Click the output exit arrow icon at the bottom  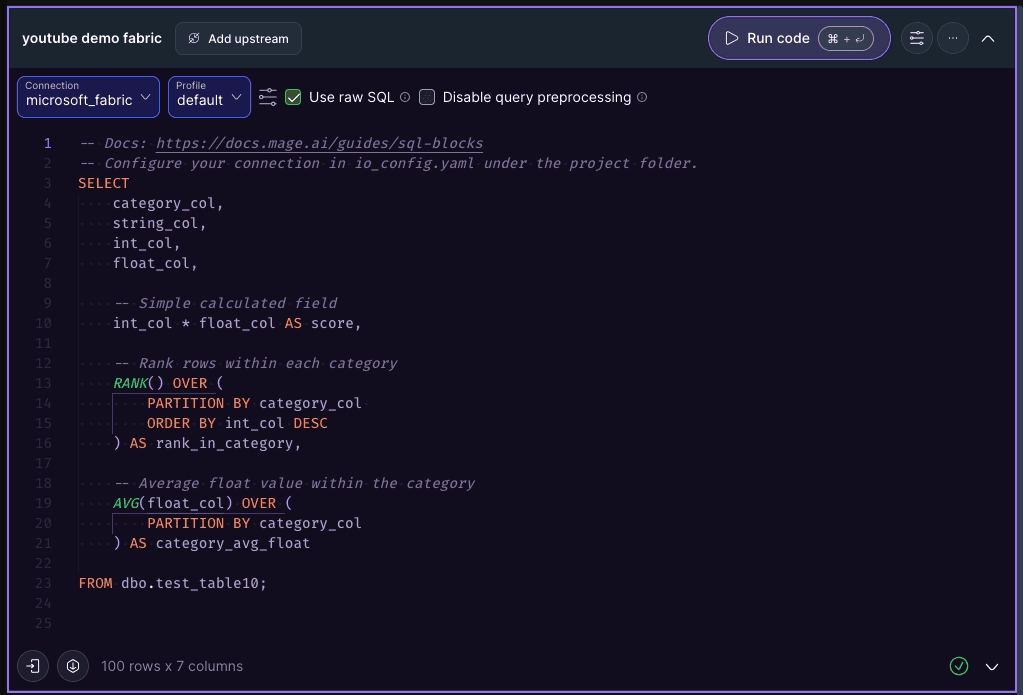click(33, 666)
